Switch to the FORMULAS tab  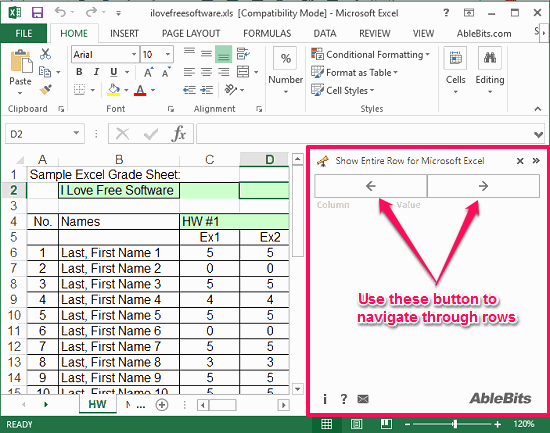tap(267, 33)
